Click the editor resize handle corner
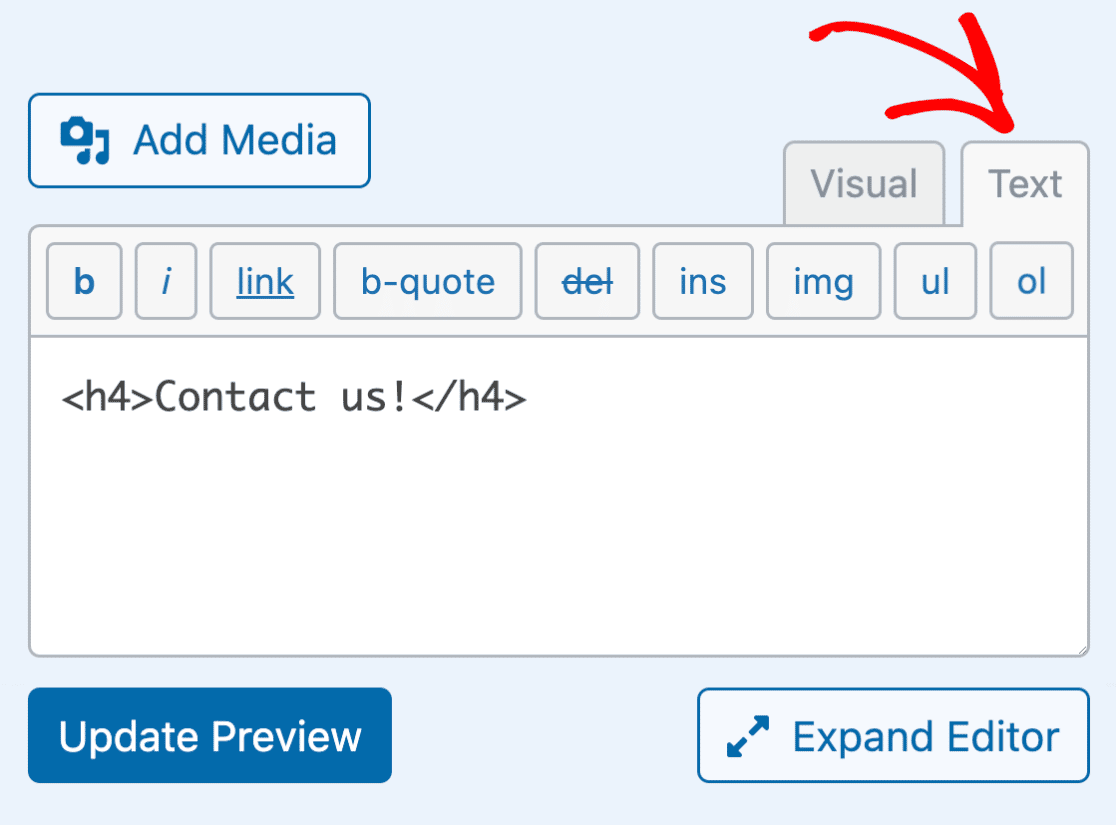The width and height of the screenshot is (1116, 825). coord(1081,649)
